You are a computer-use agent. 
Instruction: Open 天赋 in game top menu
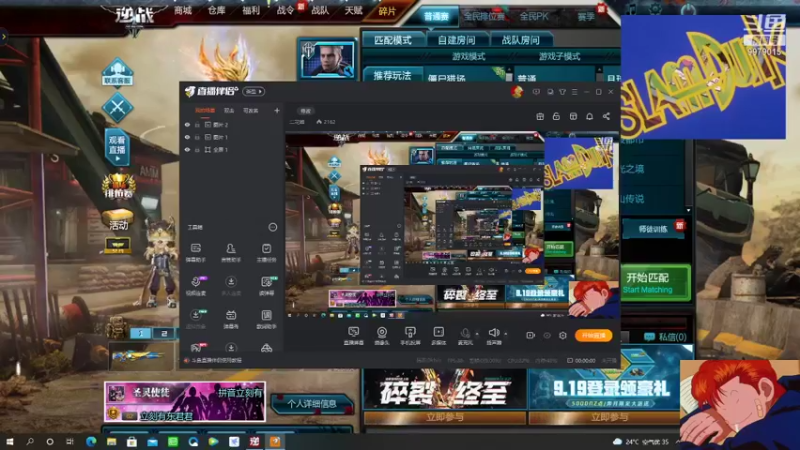click(353, 10)
